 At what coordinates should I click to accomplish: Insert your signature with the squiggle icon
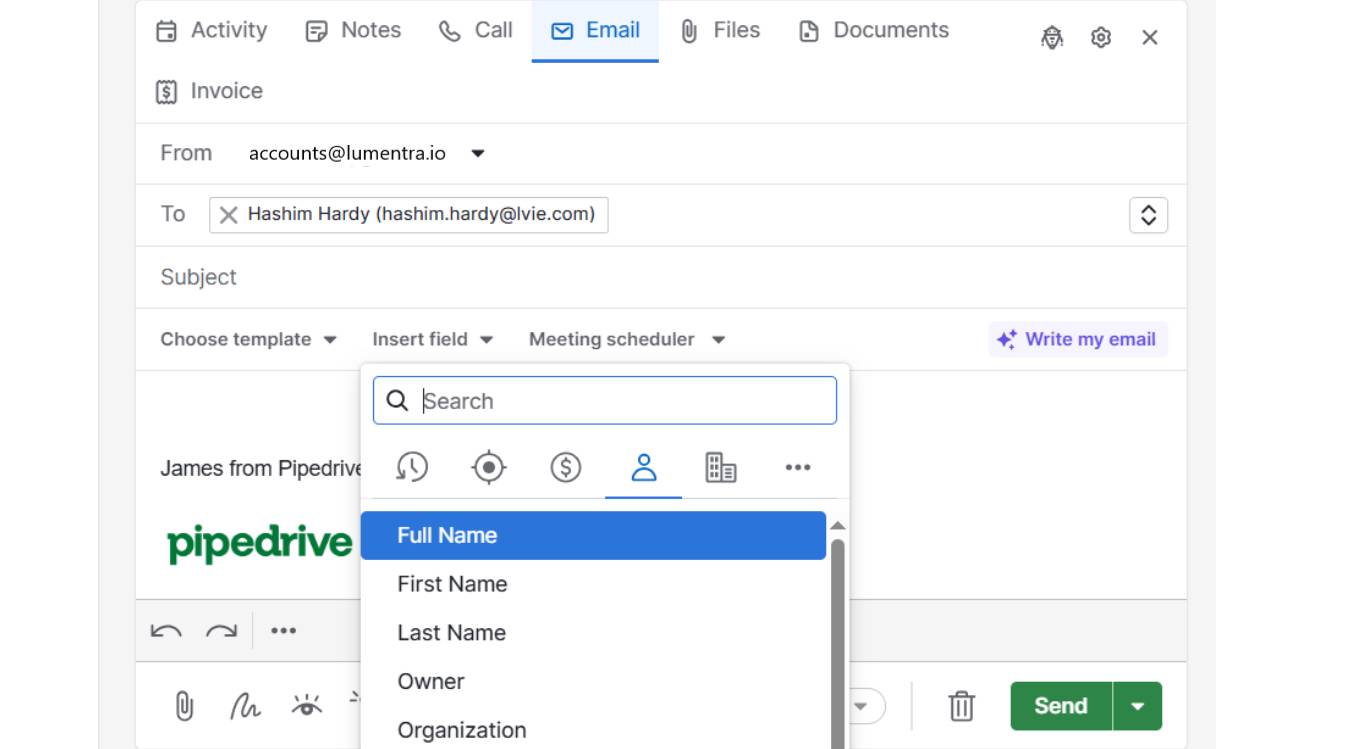tap(245, 705)
